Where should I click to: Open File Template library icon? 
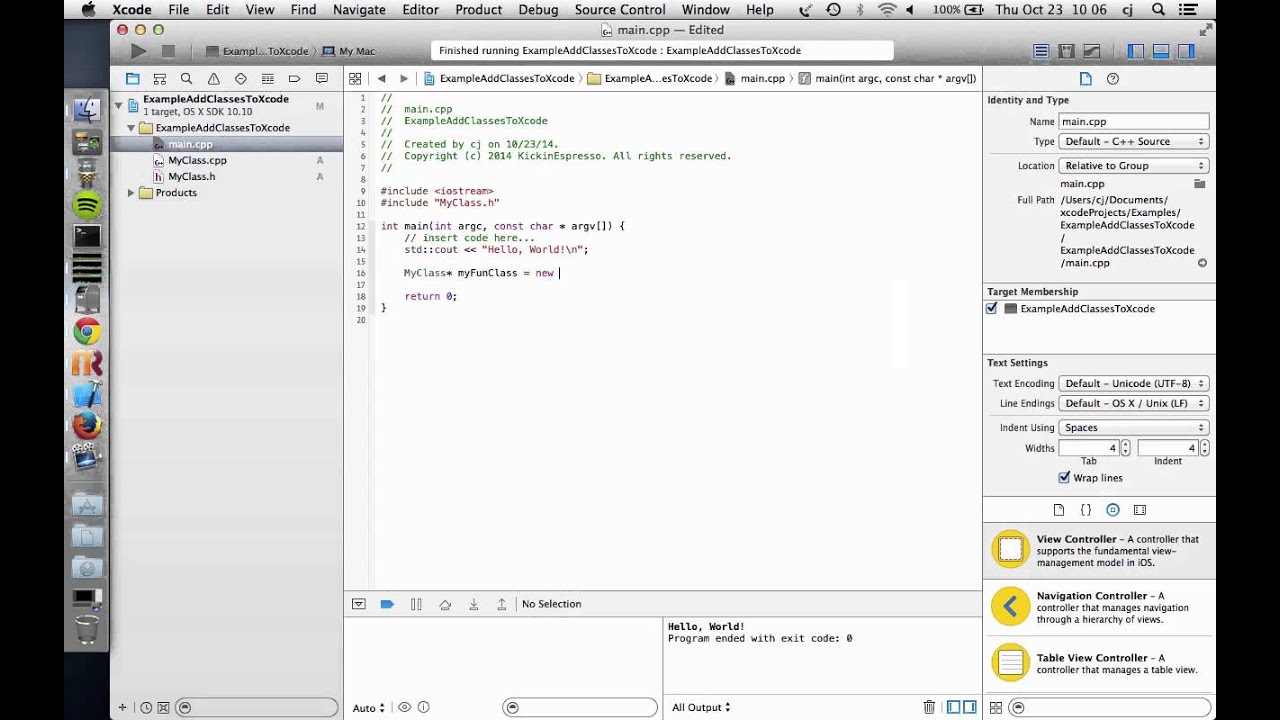1059,510
